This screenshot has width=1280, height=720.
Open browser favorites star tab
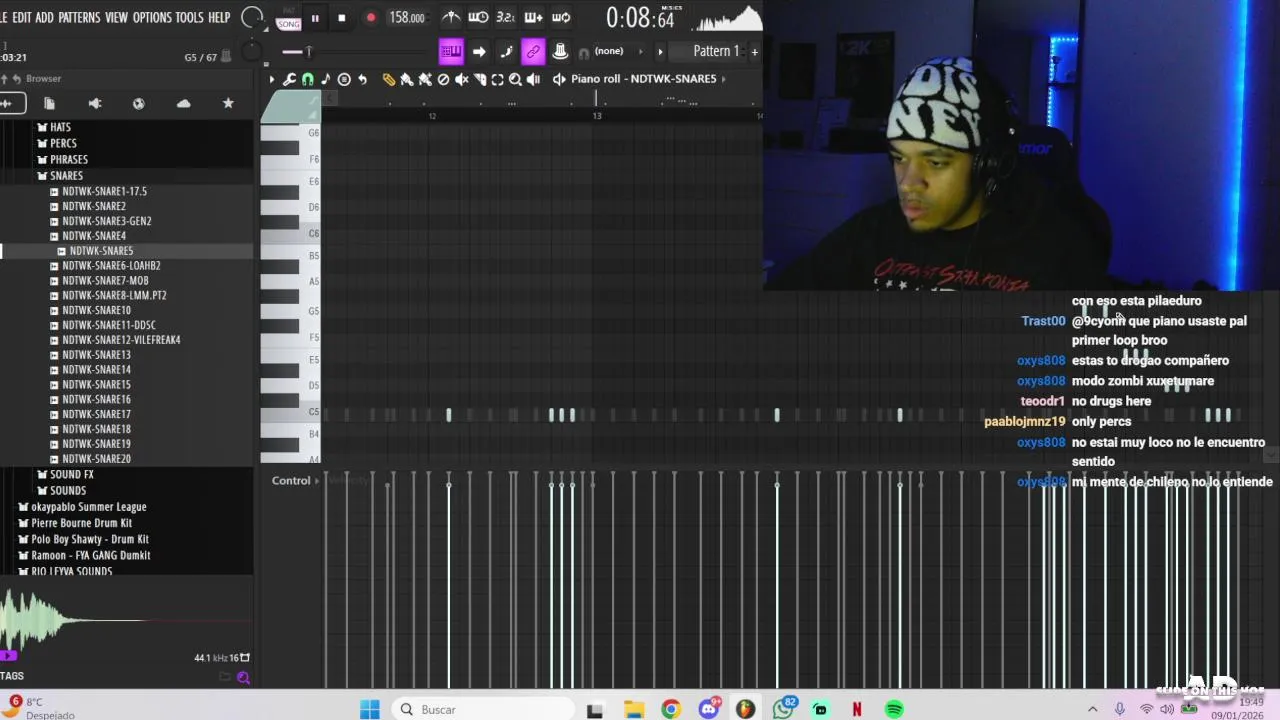(x=228, y=103)
